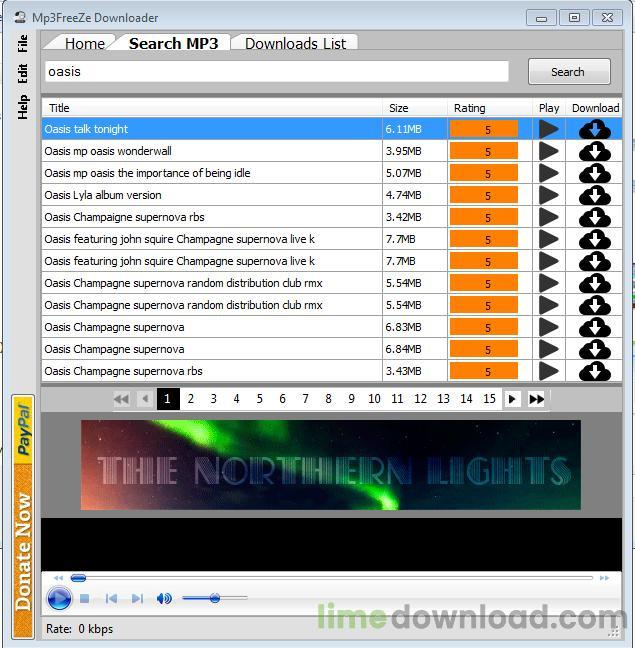The image size is (635, 648).
Task: Skip to next track in player
Action: [x=137, y=598]
